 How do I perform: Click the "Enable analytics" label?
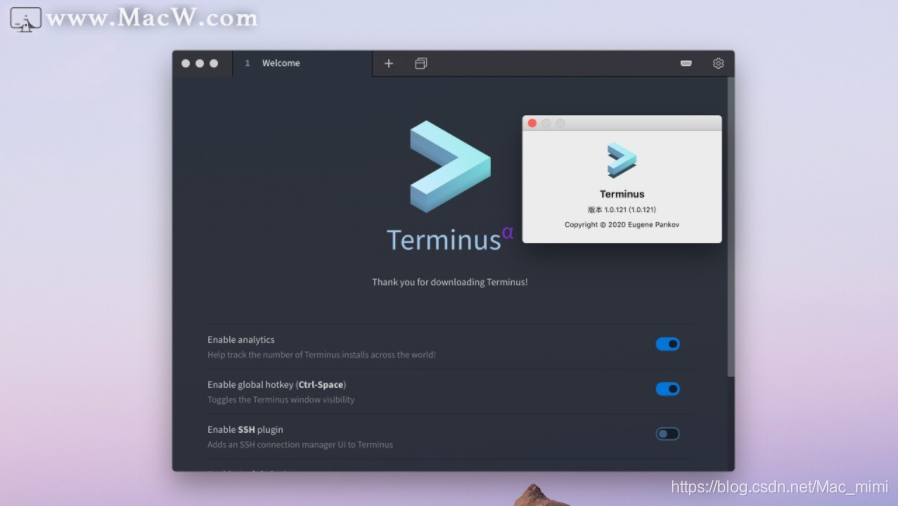coord(241,340)
